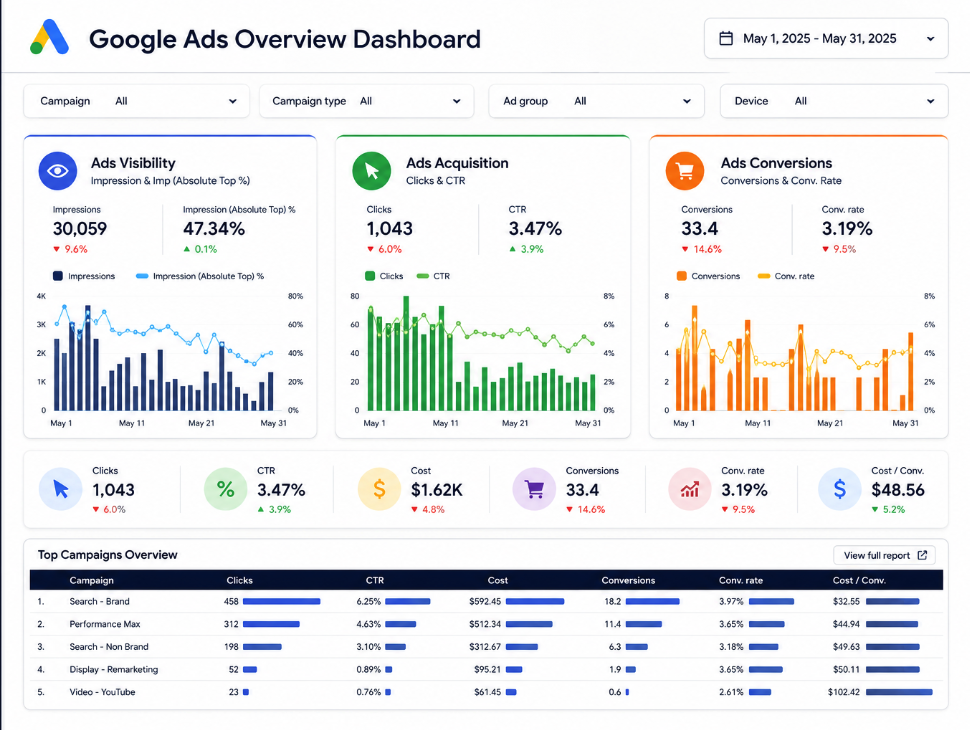Viewport: 970px width, 730px height.
Task: Click the calendar icon in date picker
Action: 726,38
